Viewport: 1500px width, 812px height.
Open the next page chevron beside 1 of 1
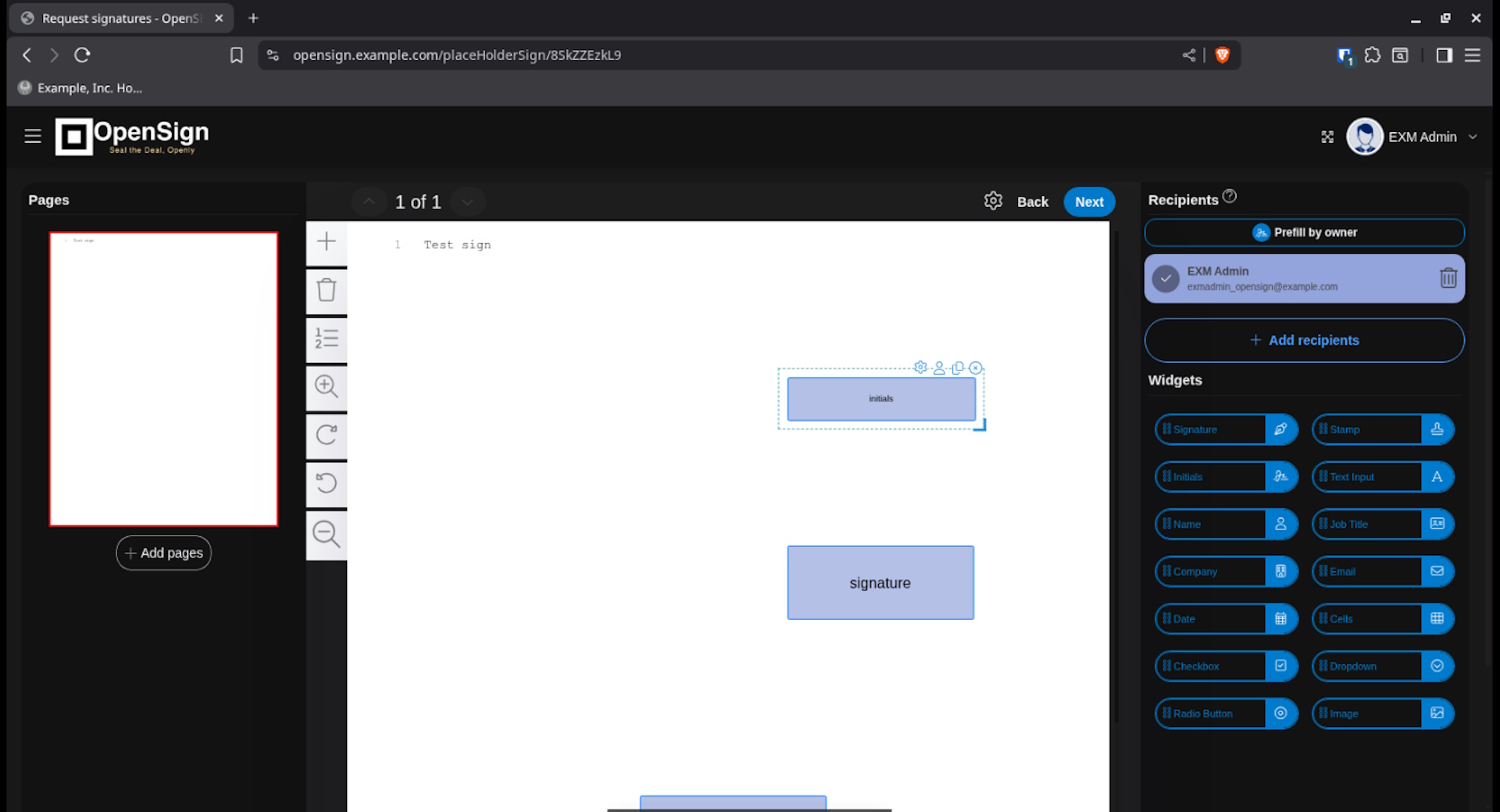coord(467,201)
